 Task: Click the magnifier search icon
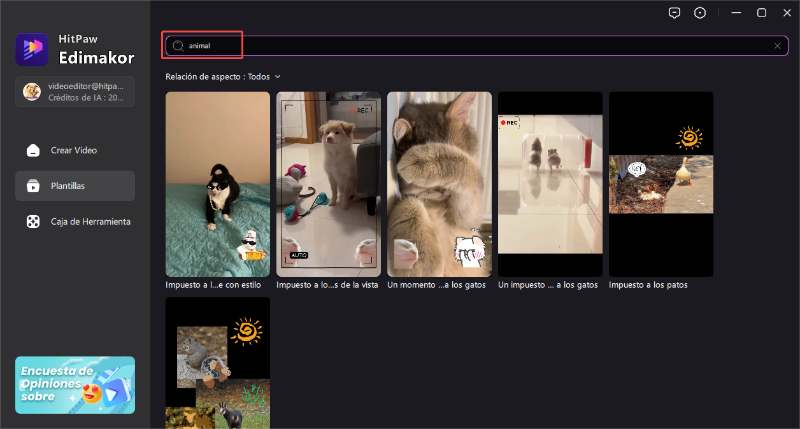point(178,45)
